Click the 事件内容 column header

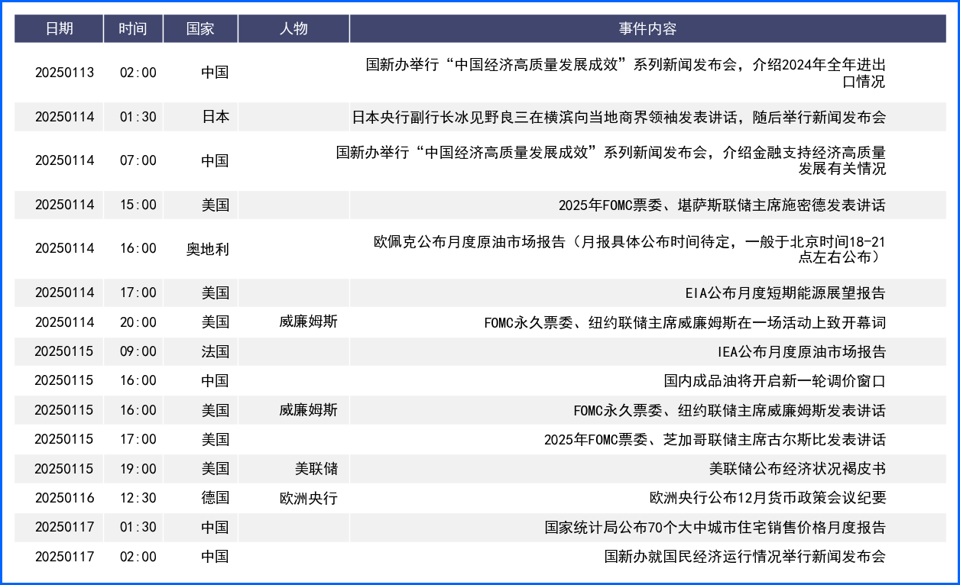(647, 29)
